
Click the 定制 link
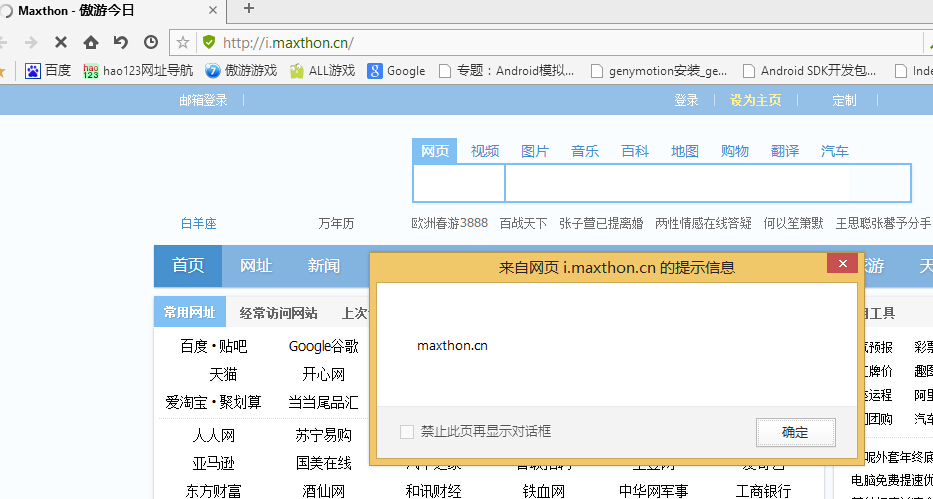[844, 101]
